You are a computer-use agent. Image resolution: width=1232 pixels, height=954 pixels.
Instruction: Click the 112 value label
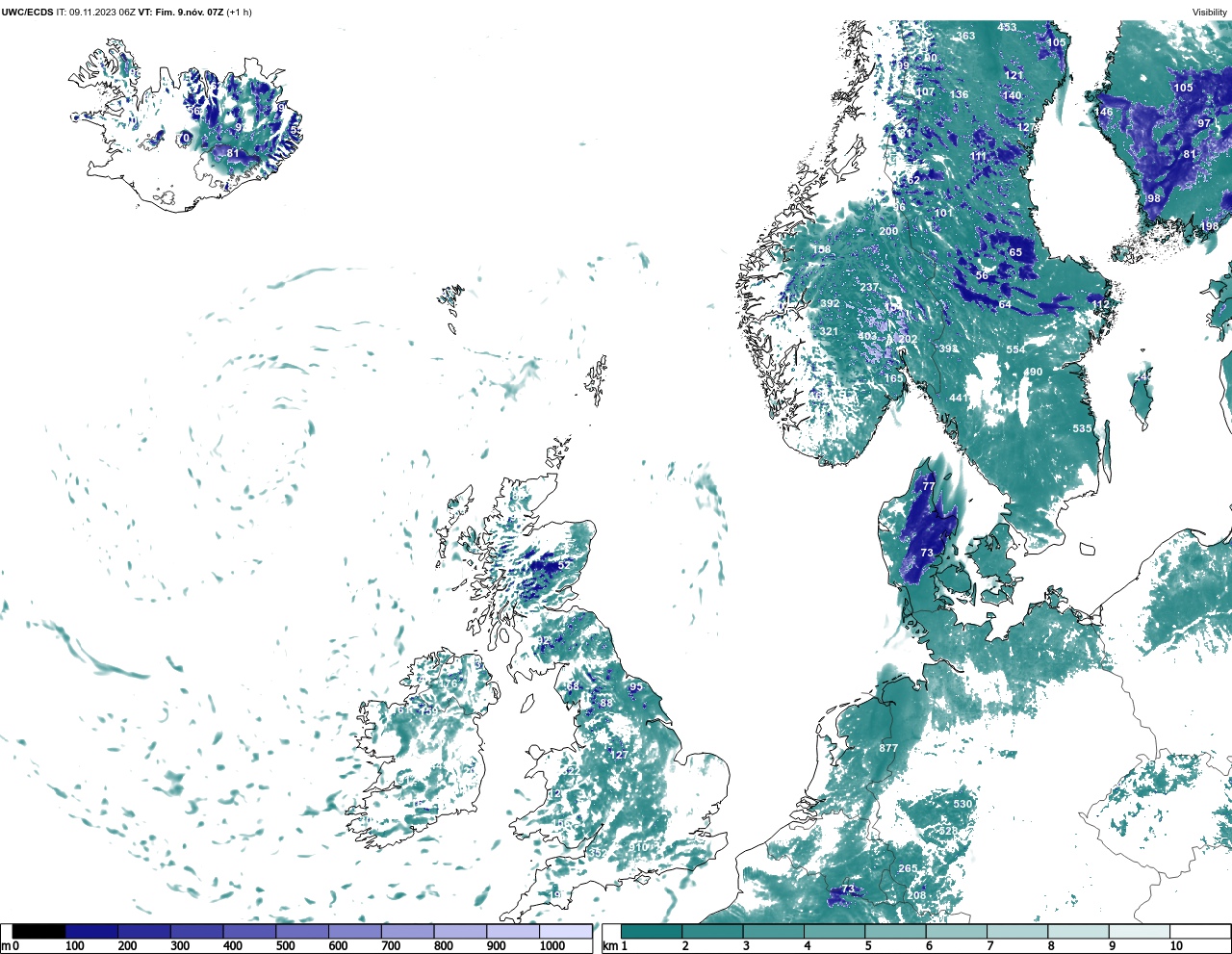[1100, 303]
